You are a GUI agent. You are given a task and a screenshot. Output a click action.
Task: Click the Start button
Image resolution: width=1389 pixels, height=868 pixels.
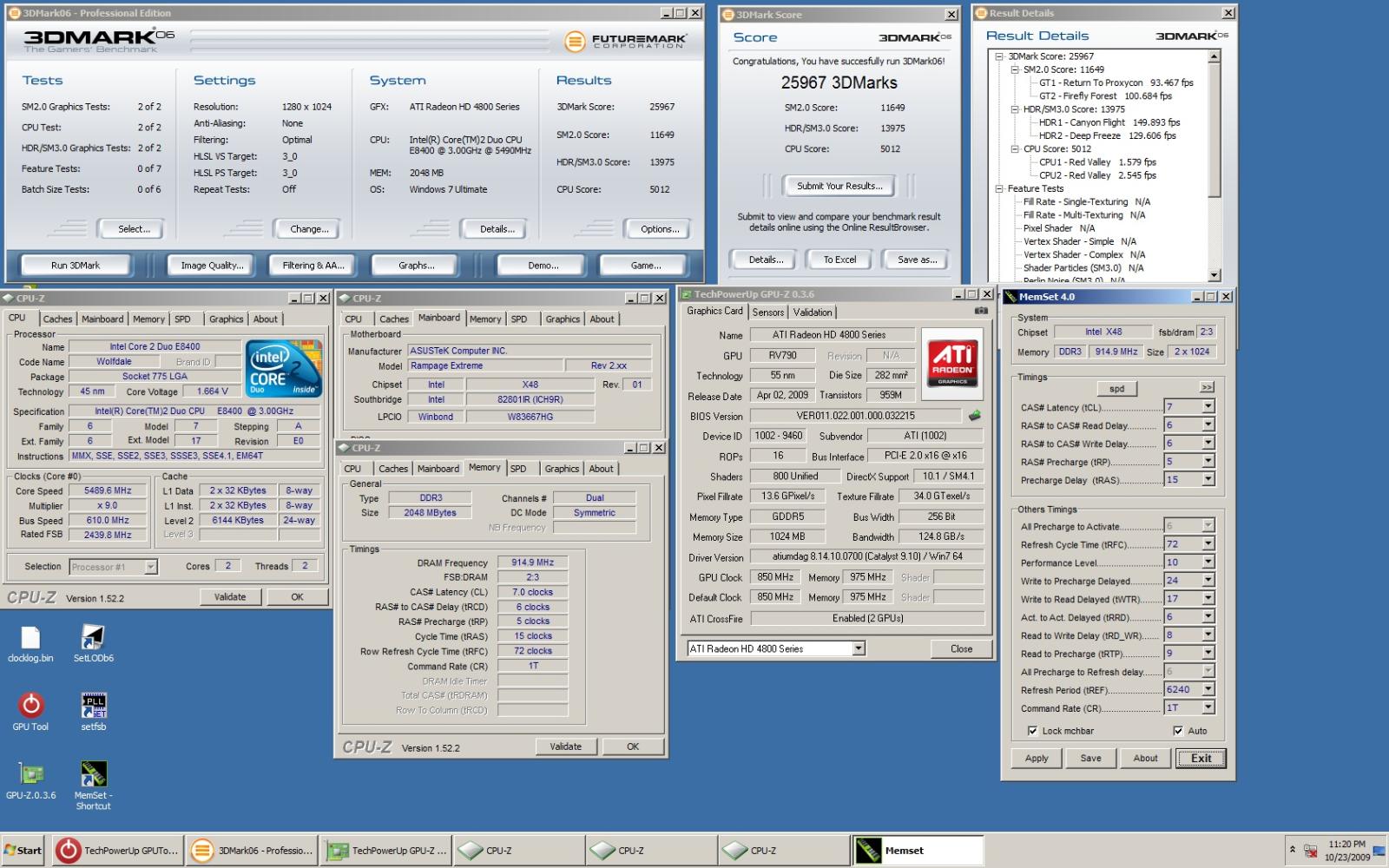pyautogui.click(x=23, y=851)
